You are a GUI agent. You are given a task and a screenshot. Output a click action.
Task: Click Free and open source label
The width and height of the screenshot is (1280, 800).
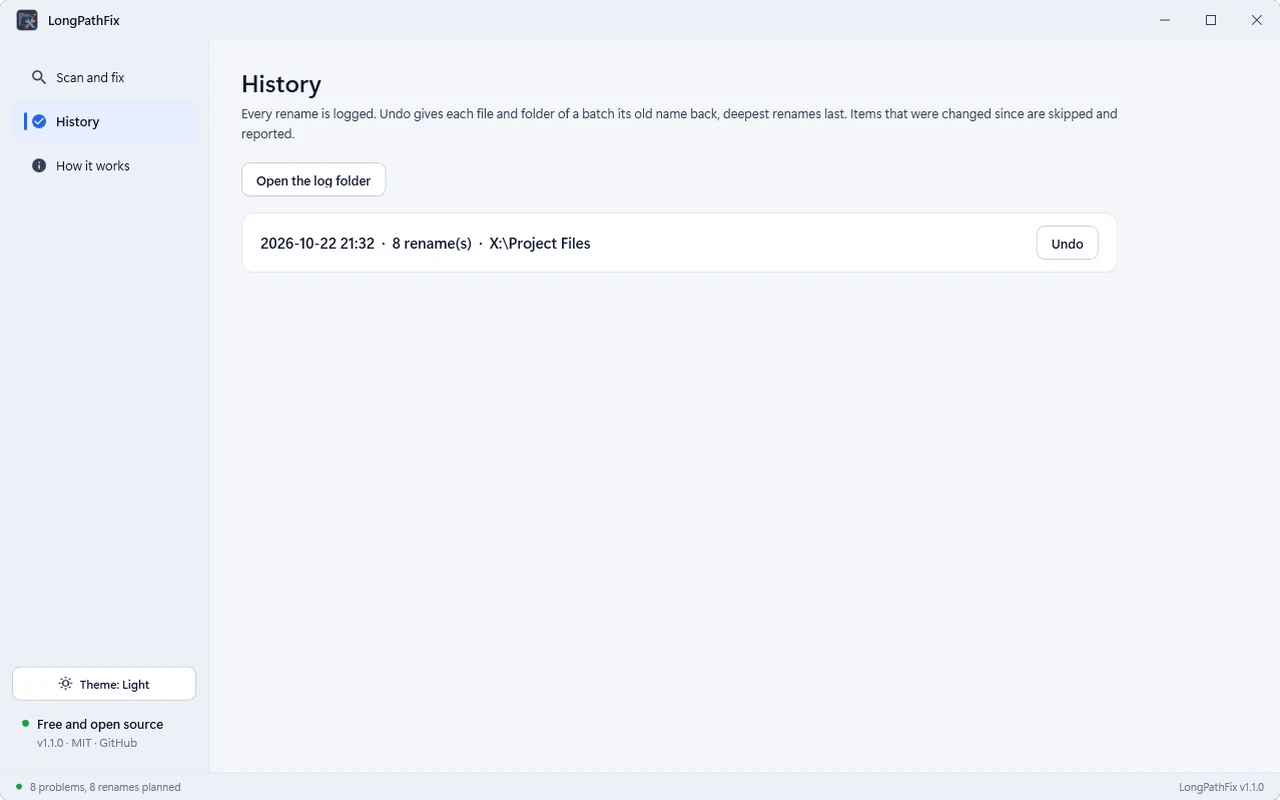tap(100, 724)
